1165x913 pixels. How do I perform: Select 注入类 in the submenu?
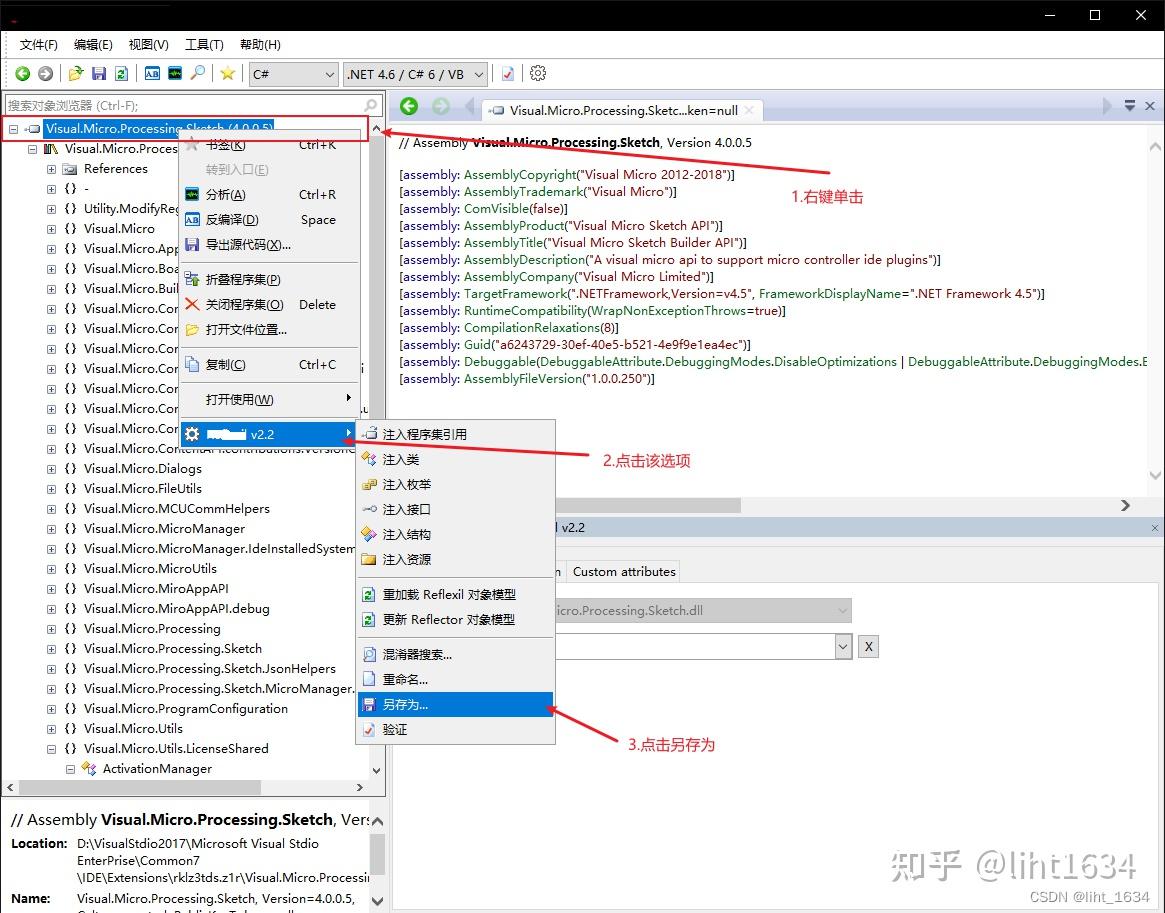click(x=455, y=460)
